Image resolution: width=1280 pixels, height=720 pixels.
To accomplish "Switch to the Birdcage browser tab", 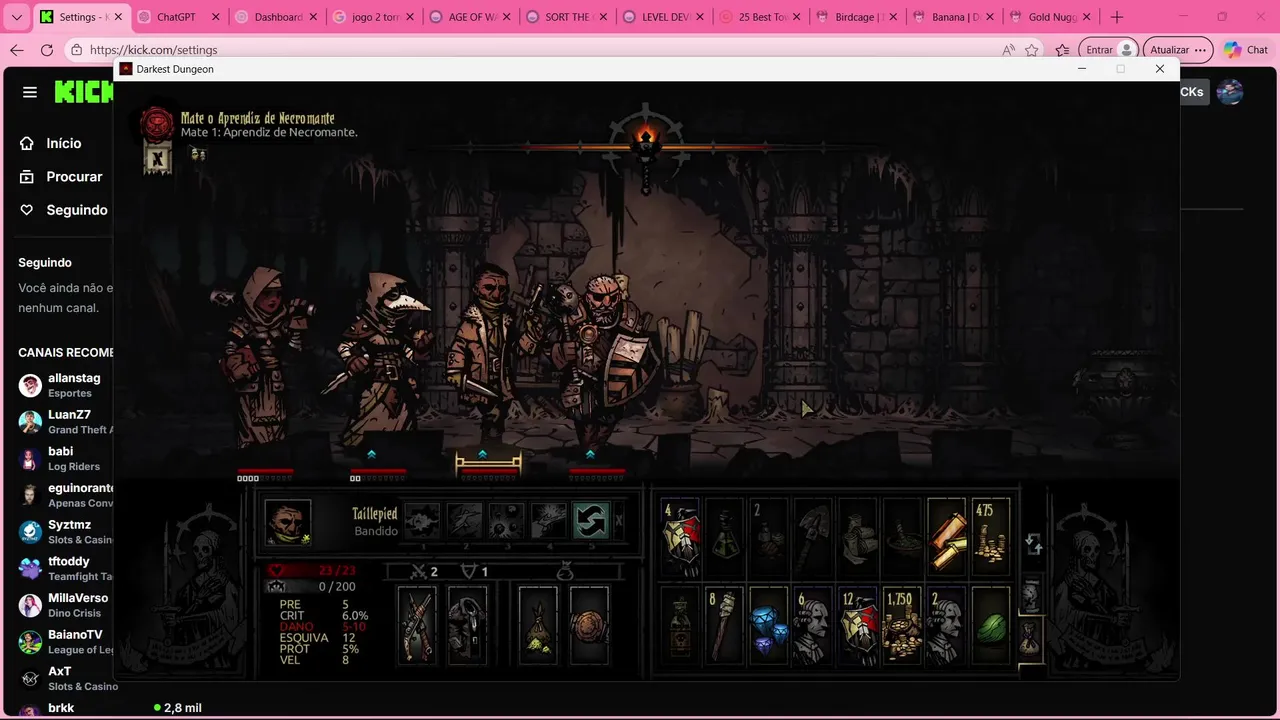I will click(x=857, y=17).
